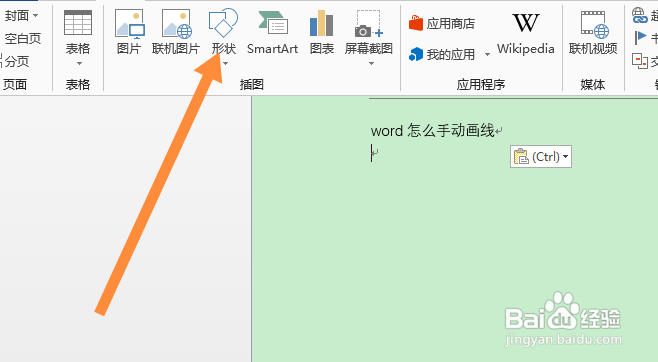Click the Online Pictures (联机图片) icon
This screenshot has height=362, width=658.
point(177,24)
